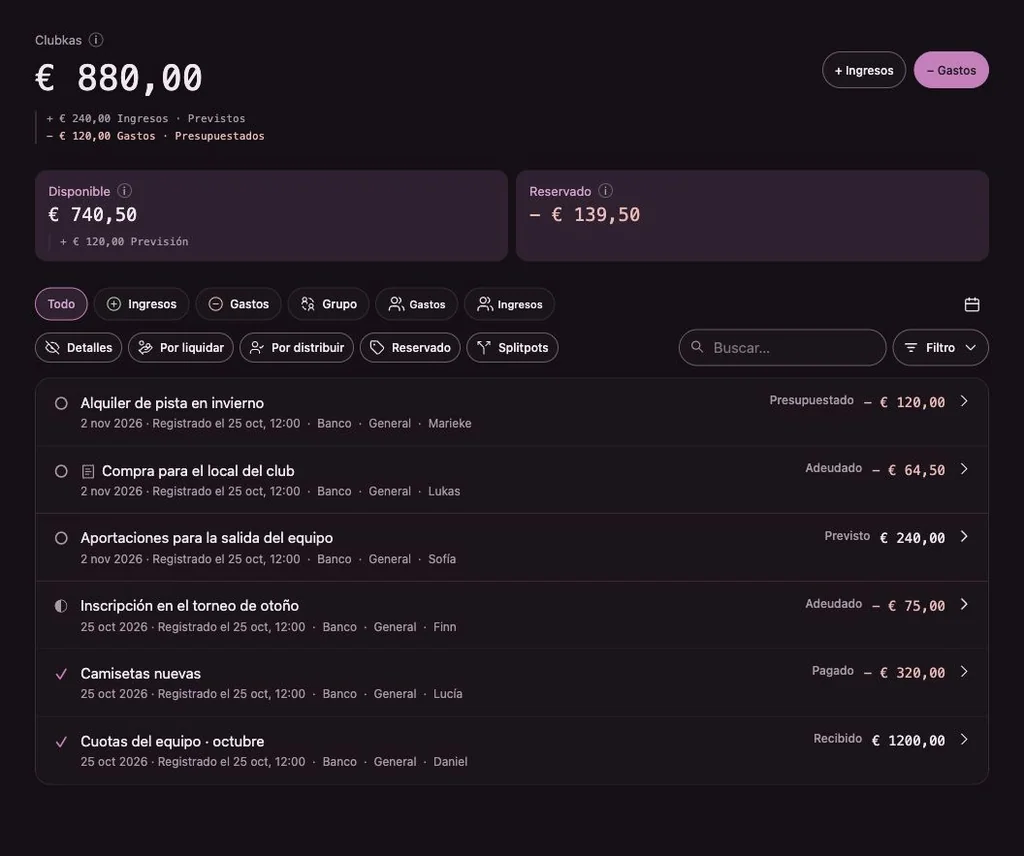Click the Reservado – € 139,50 card
Image resolution: width=1024 pixels, height=856 pixels.
click(752, 215)
